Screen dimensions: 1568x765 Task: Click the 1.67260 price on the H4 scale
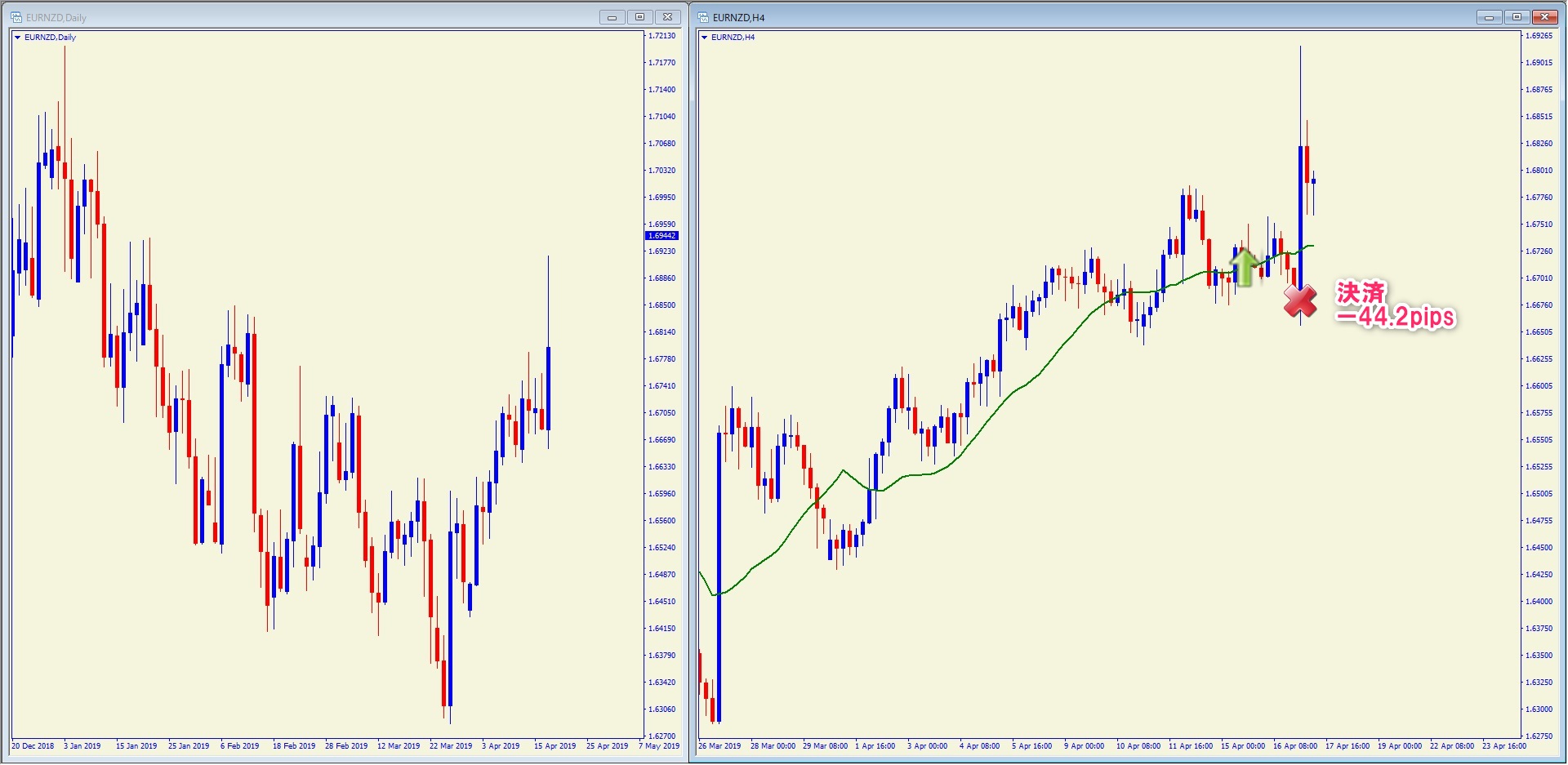point(1539,251)
